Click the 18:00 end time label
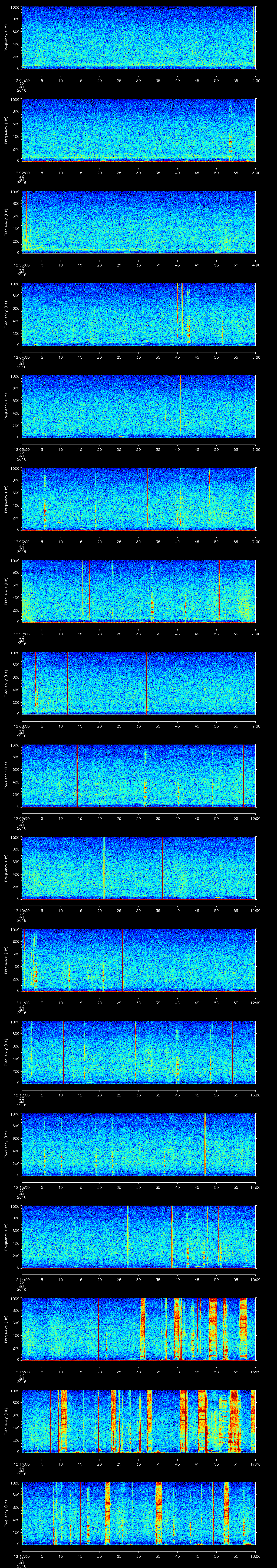The height and width of the screenshot is (1568, 277). pyautogui.click(x=255, y=1556)
